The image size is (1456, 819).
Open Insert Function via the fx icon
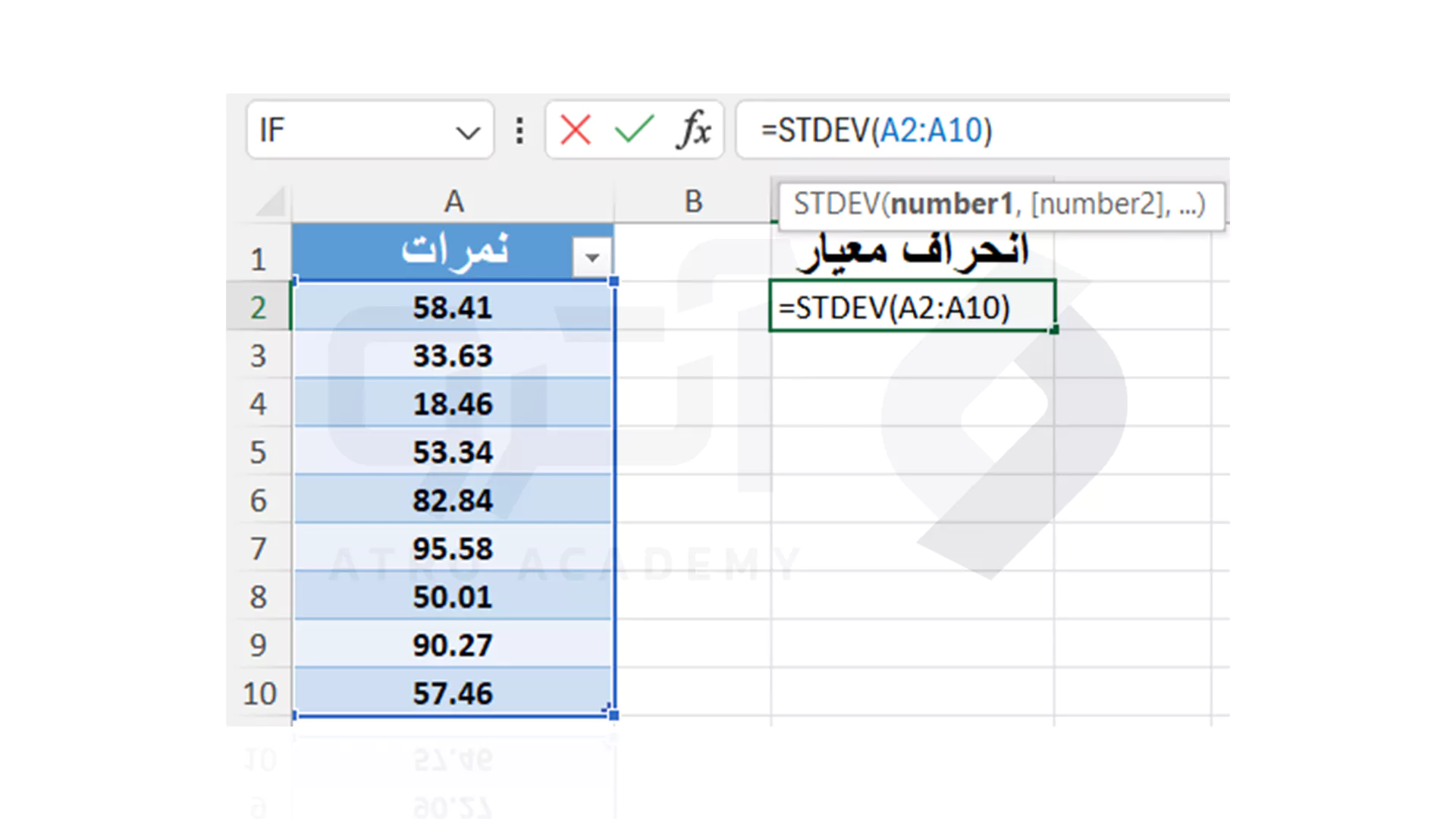(x=694, y=130)
